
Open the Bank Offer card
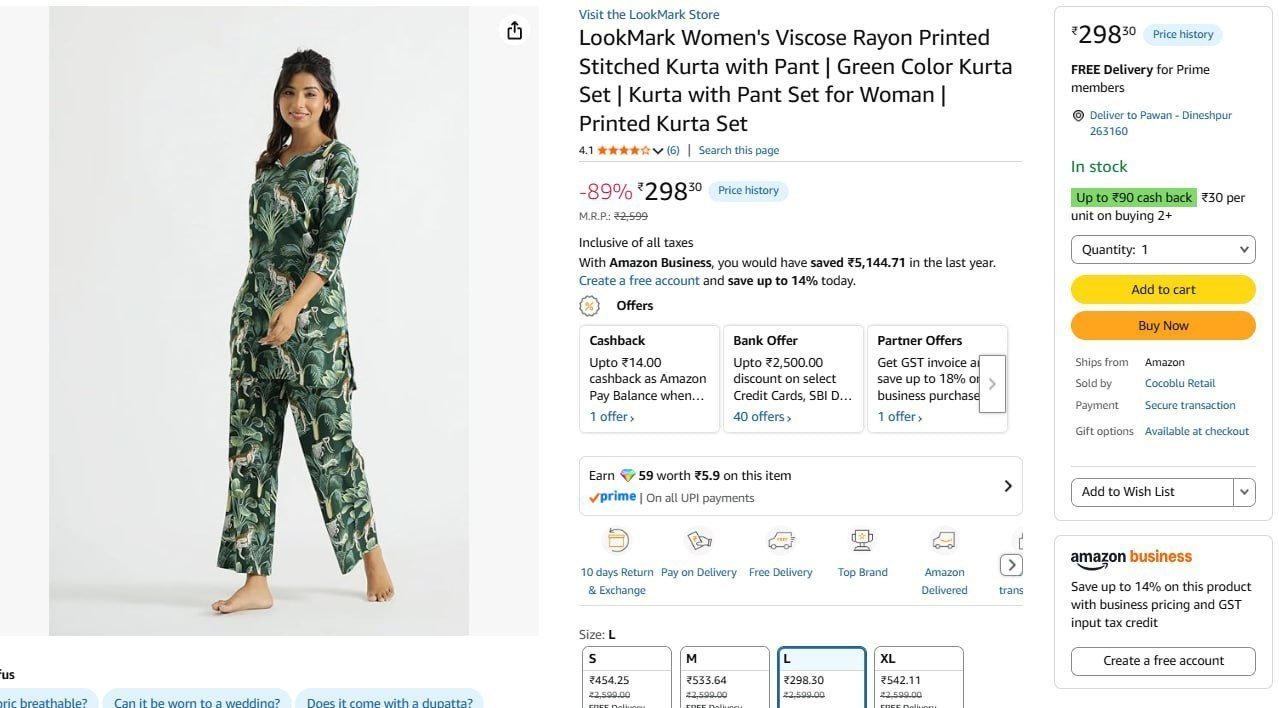(793, 379)
